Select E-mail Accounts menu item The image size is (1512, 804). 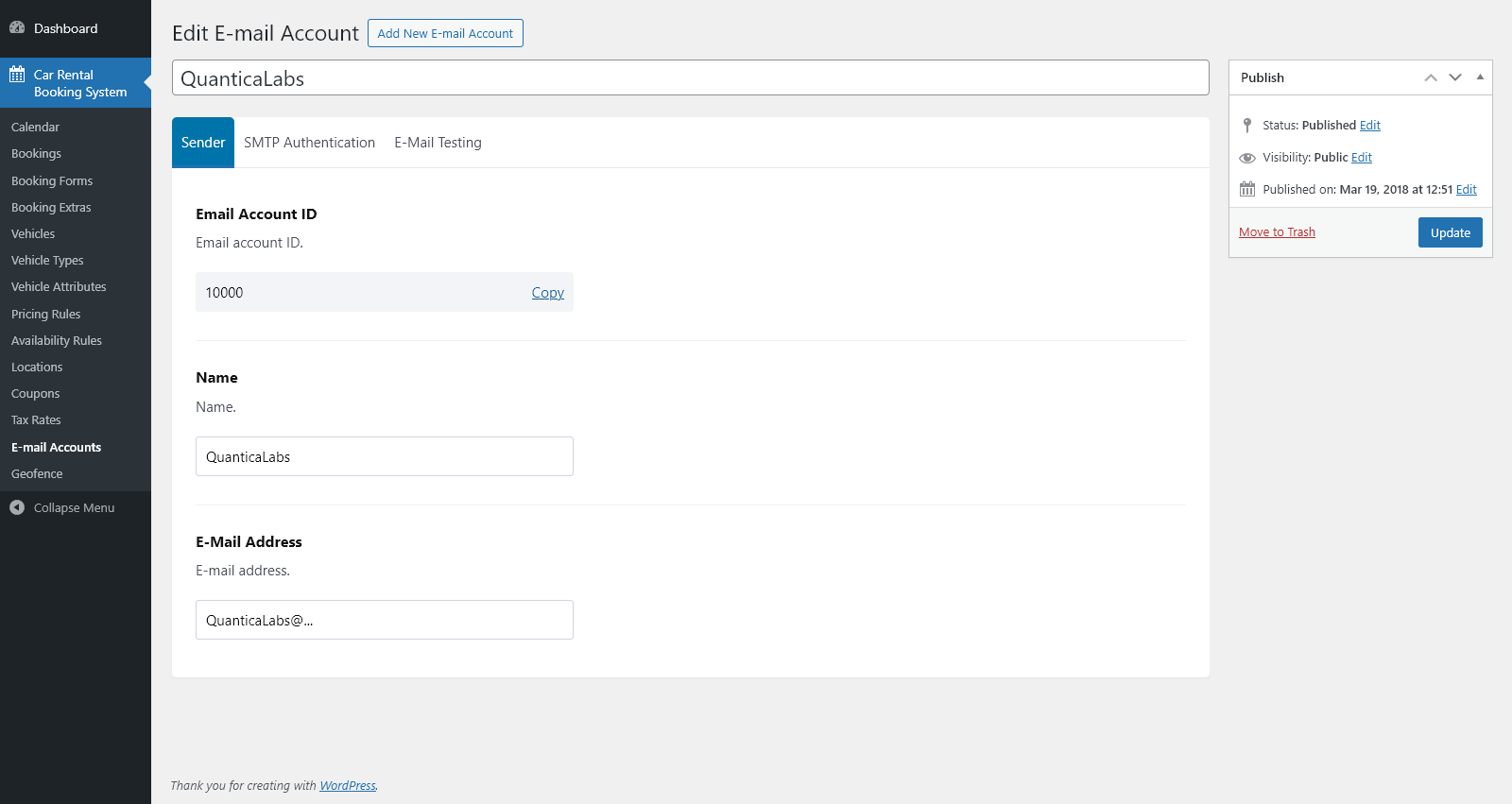56,448
